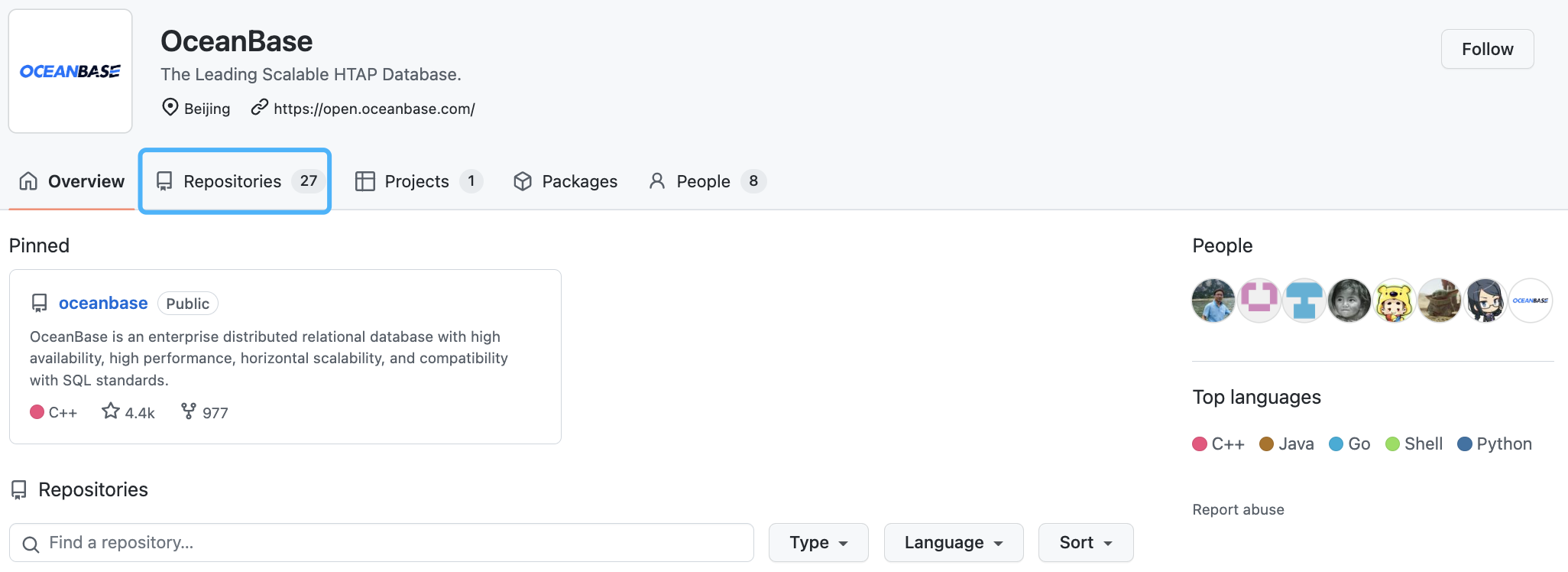Click the Find a repository search field
This screenshot has height=572, width=1568.
[x=382, y=543]
